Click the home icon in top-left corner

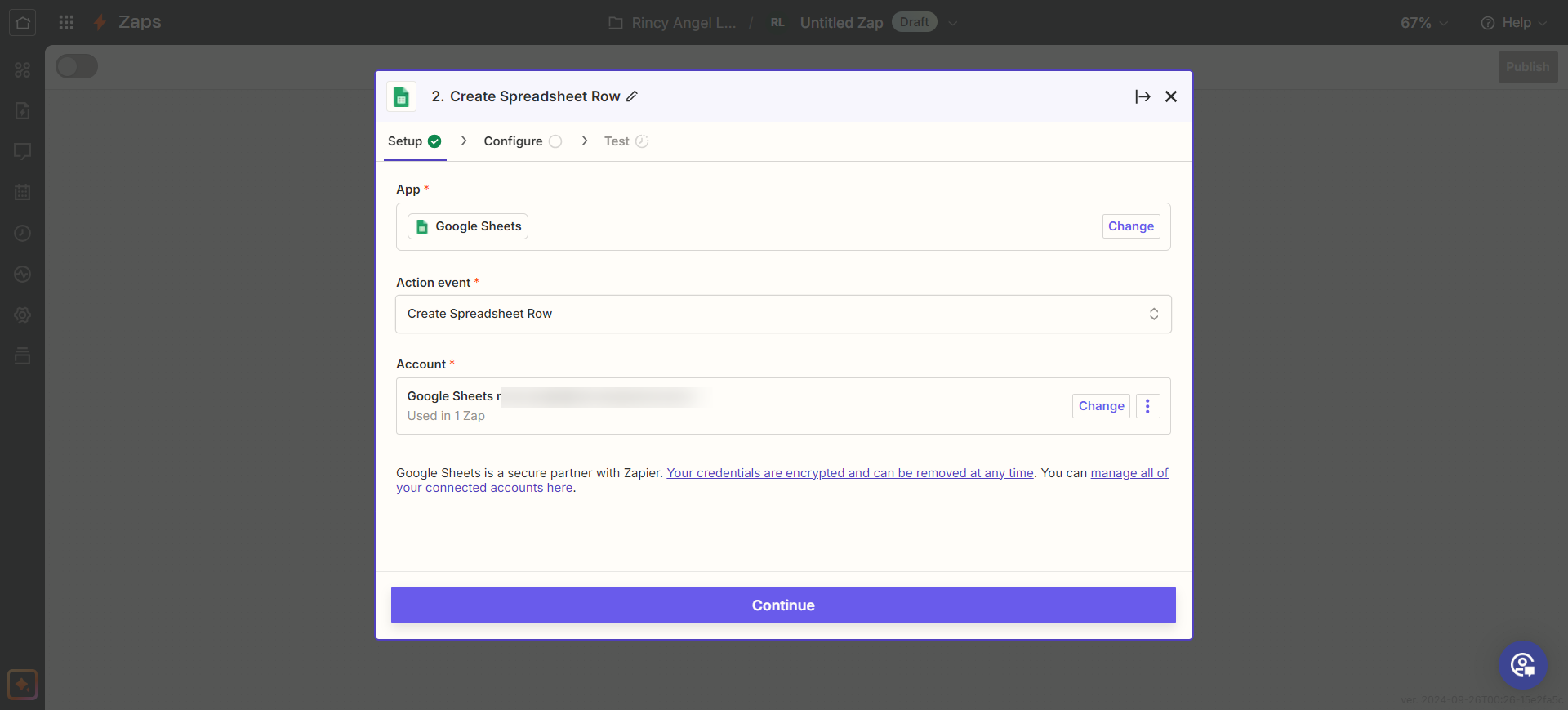22,22
